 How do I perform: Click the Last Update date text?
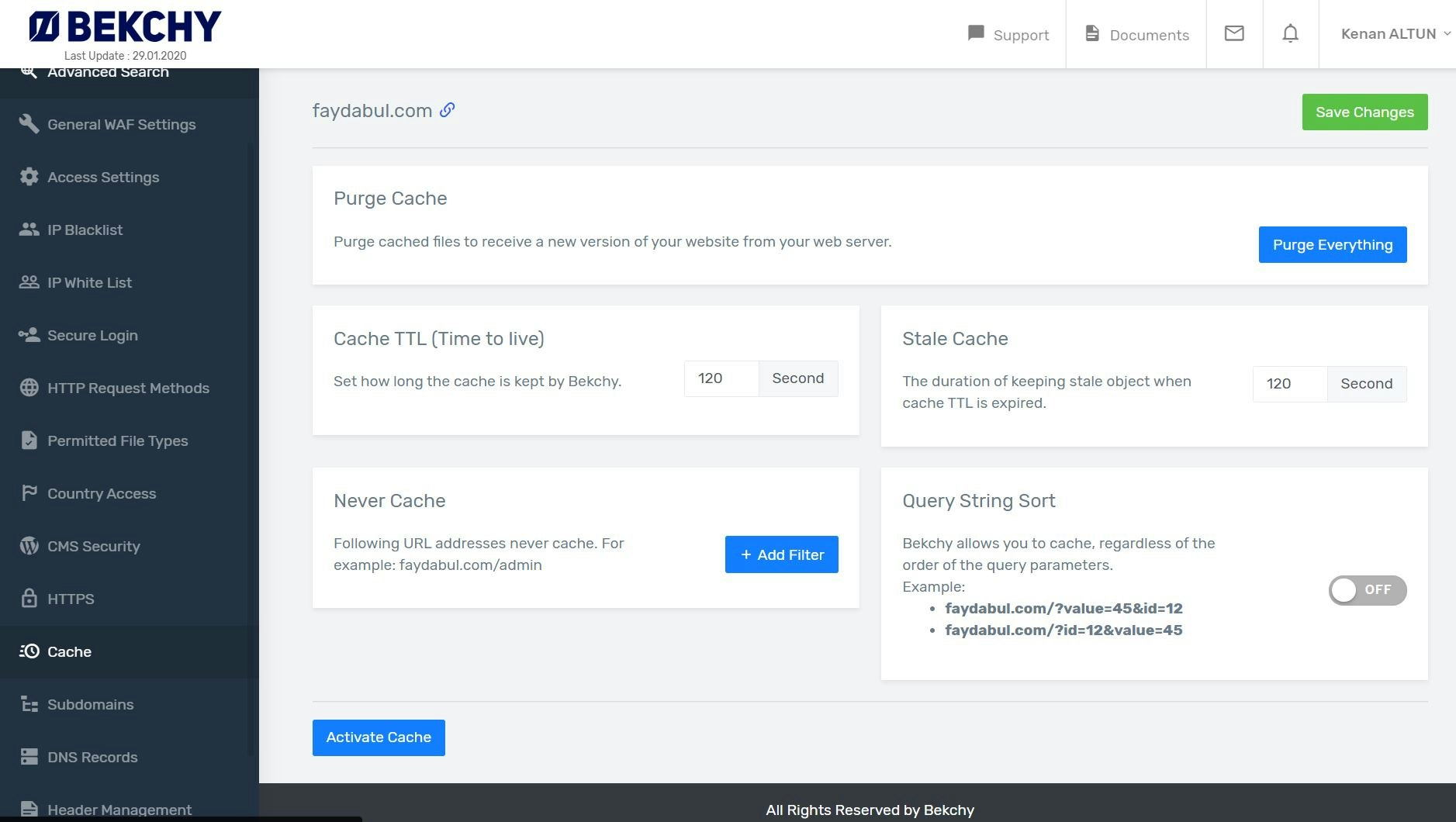pos(125,56)
